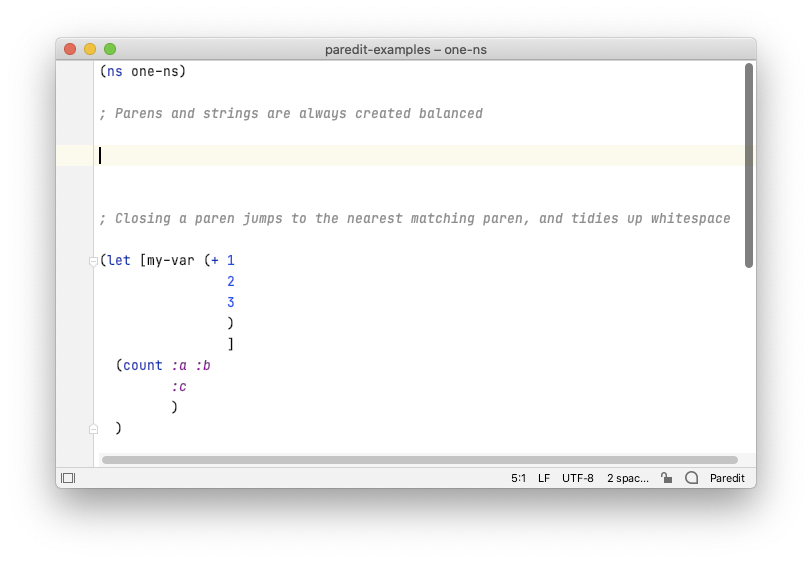
Task: Click the vertical scrollbar thumb
Action: click(749, 165)
